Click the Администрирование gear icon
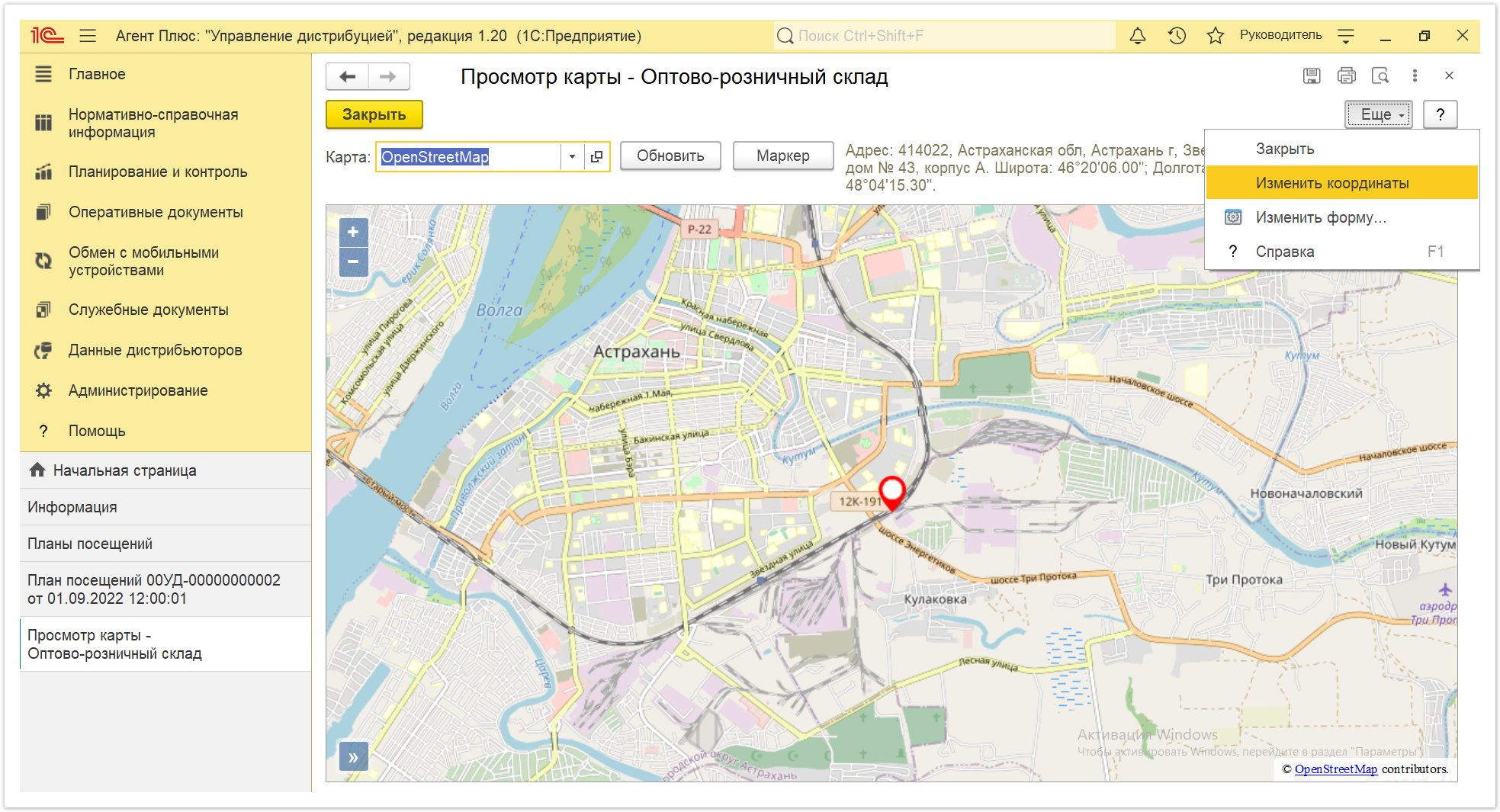This screenshot has width=1500, height=812. pos(43,390)
